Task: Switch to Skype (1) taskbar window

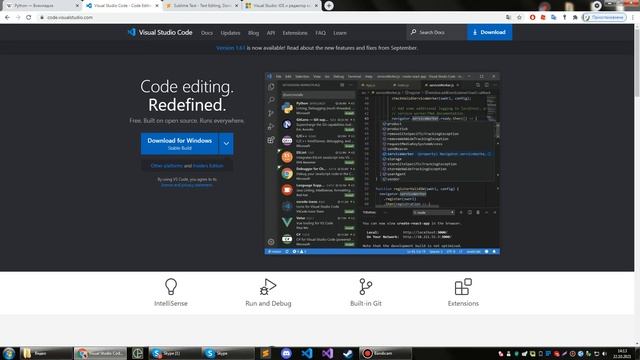Action: (x=174, y=353)
